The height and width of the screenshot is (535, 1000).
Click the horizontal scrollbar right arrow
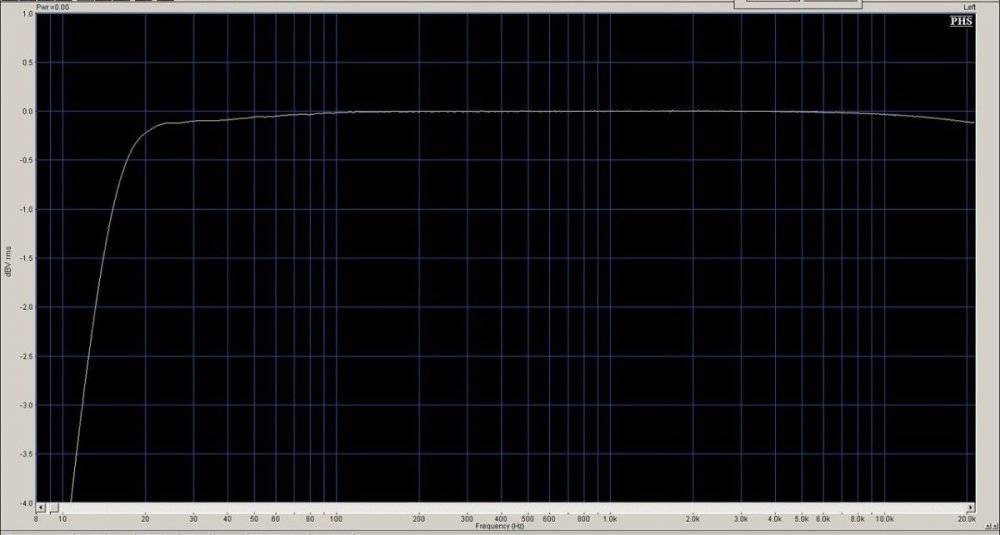(x=971, y=507)
